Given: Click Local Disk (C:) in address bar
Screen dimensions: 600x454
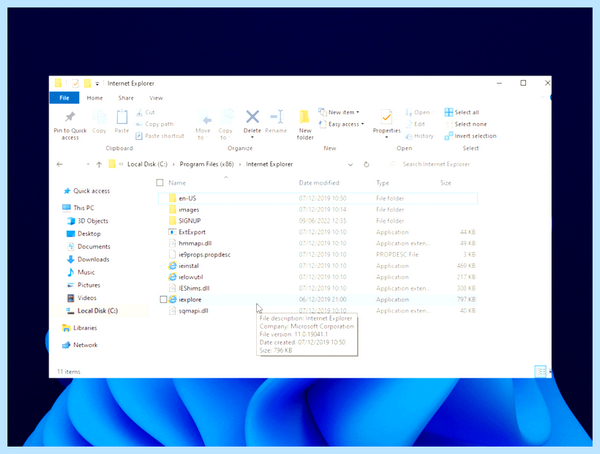Looking at the screenshot, I should coord(147,164).
